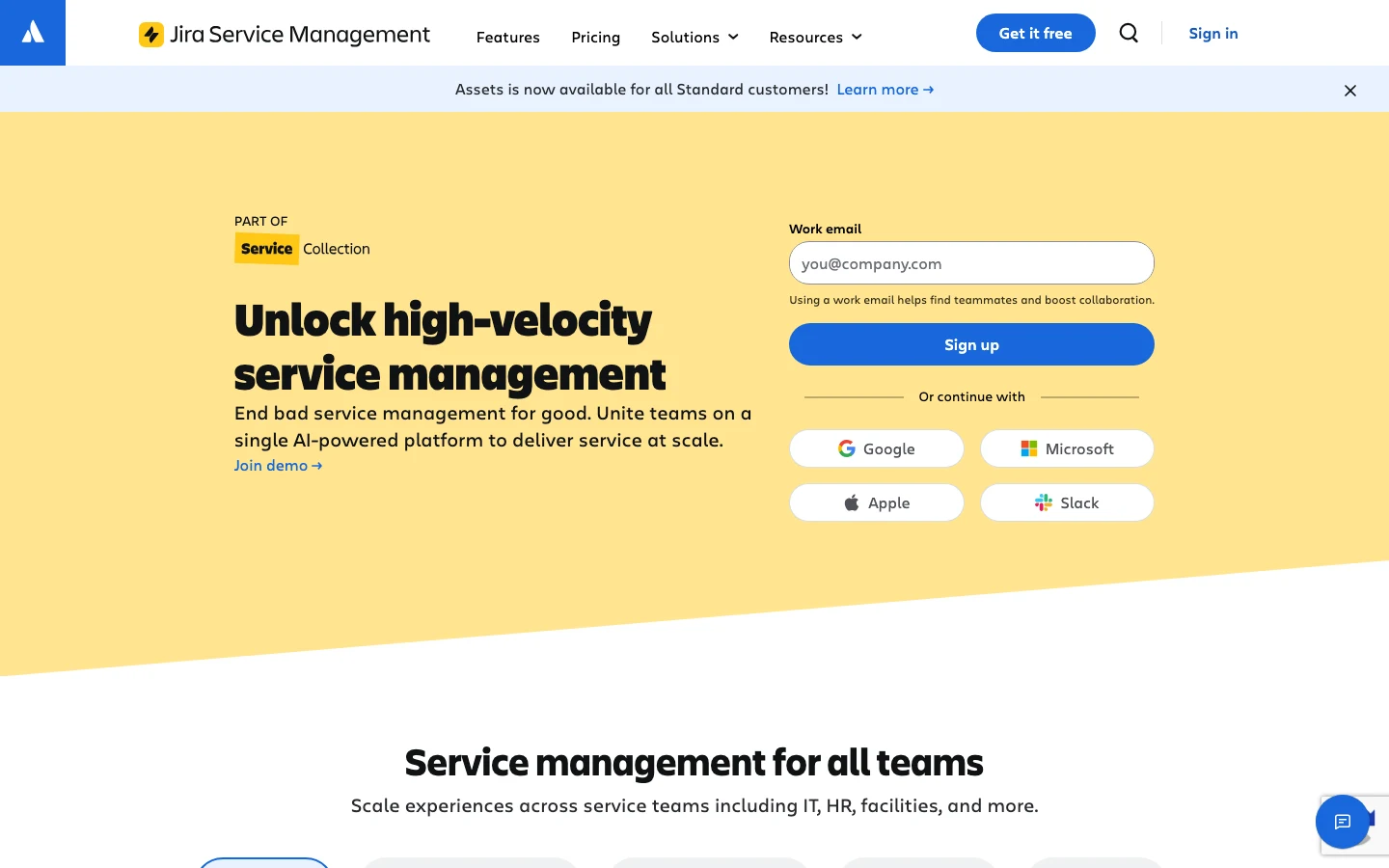Image resolution: width=1389 pixels, height=868 pixels.
Task: Click the 'Unlock high-velocity service management' heading
Action: coord(450,346)
